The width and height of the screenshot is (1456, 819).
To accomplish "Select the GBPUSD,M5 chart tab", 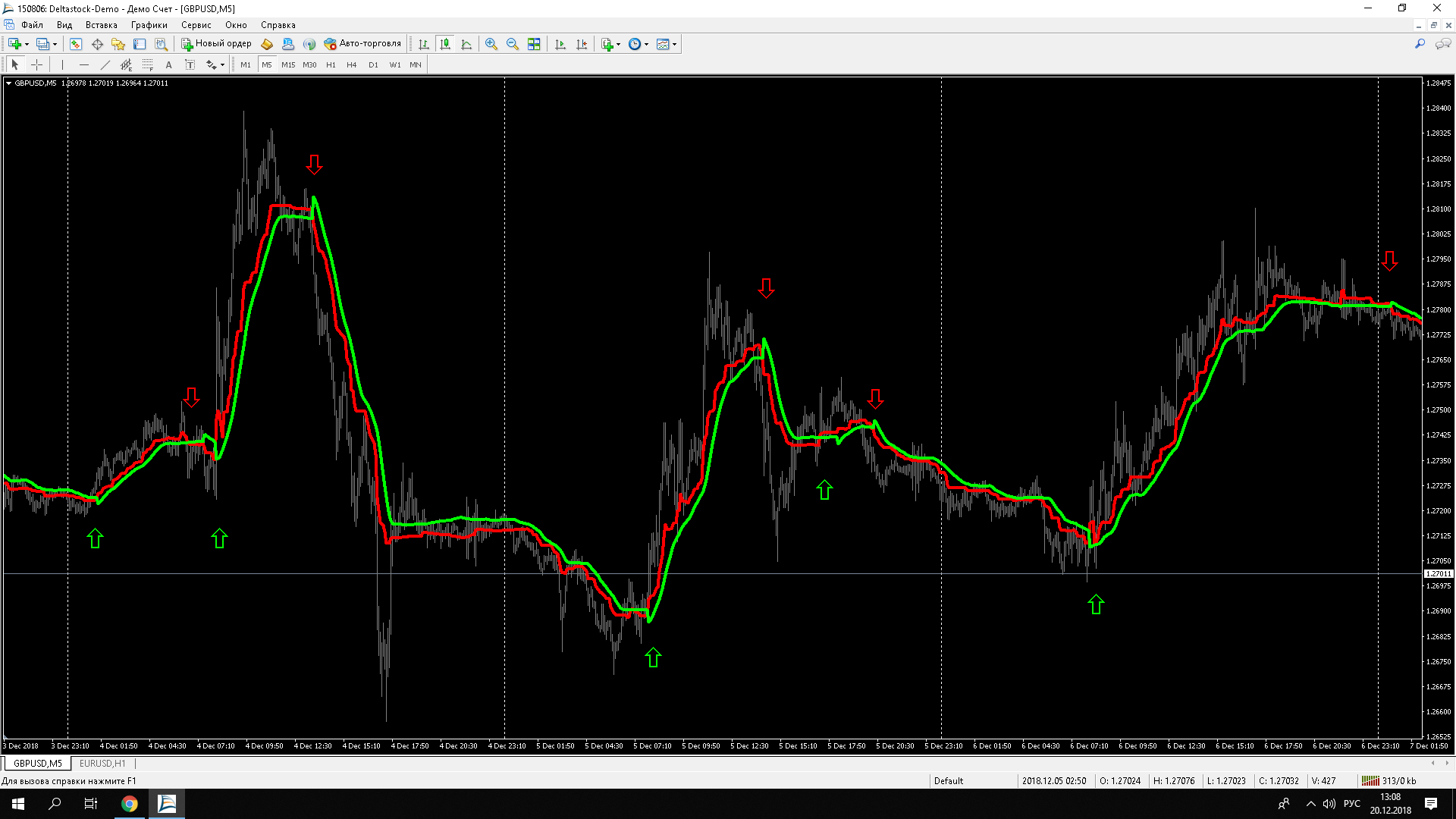I will click(x=38, y=764).
